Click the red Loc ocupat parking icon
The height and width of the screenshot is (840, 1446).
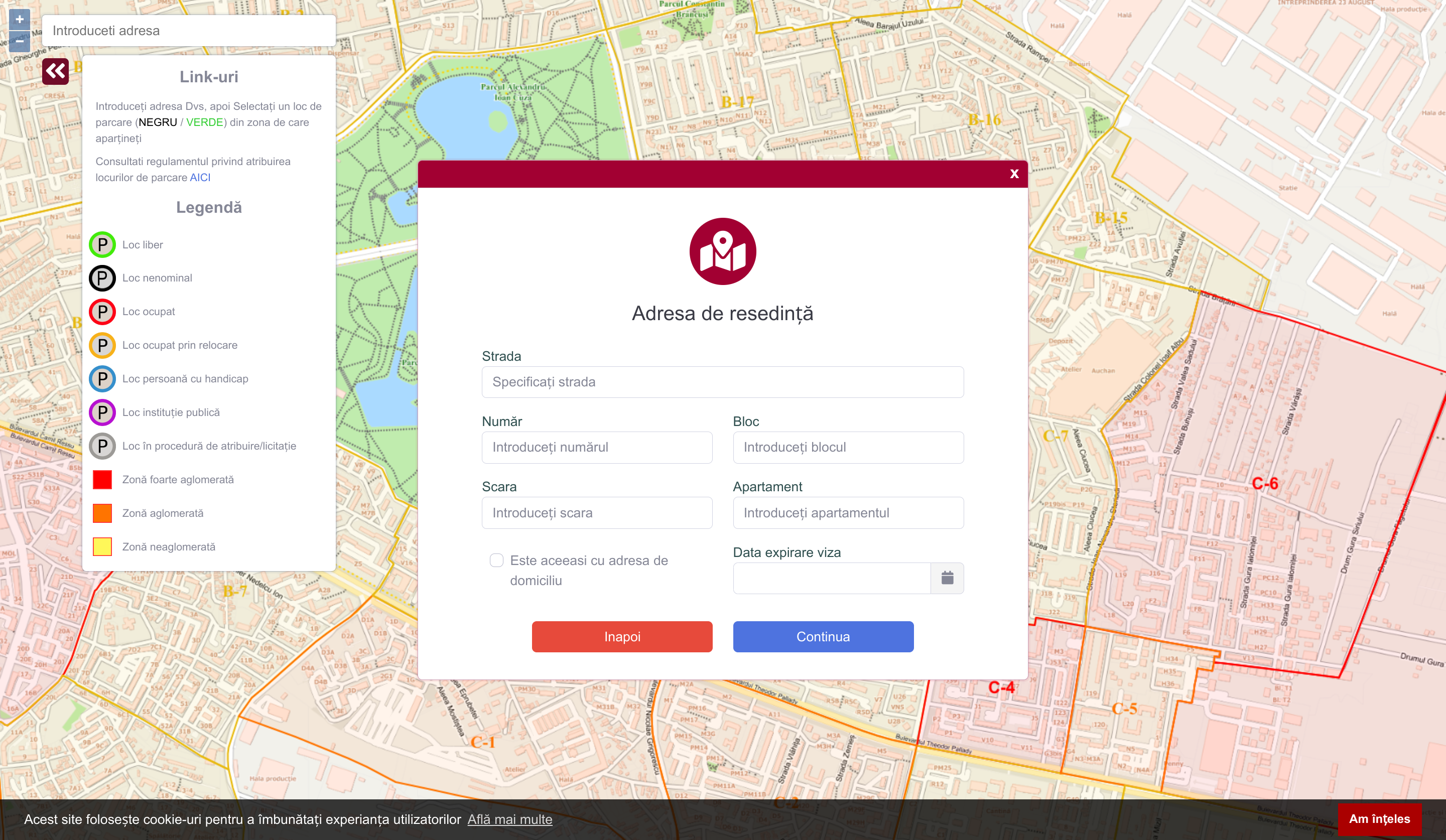pyautogui.click(x=102, y=312)
